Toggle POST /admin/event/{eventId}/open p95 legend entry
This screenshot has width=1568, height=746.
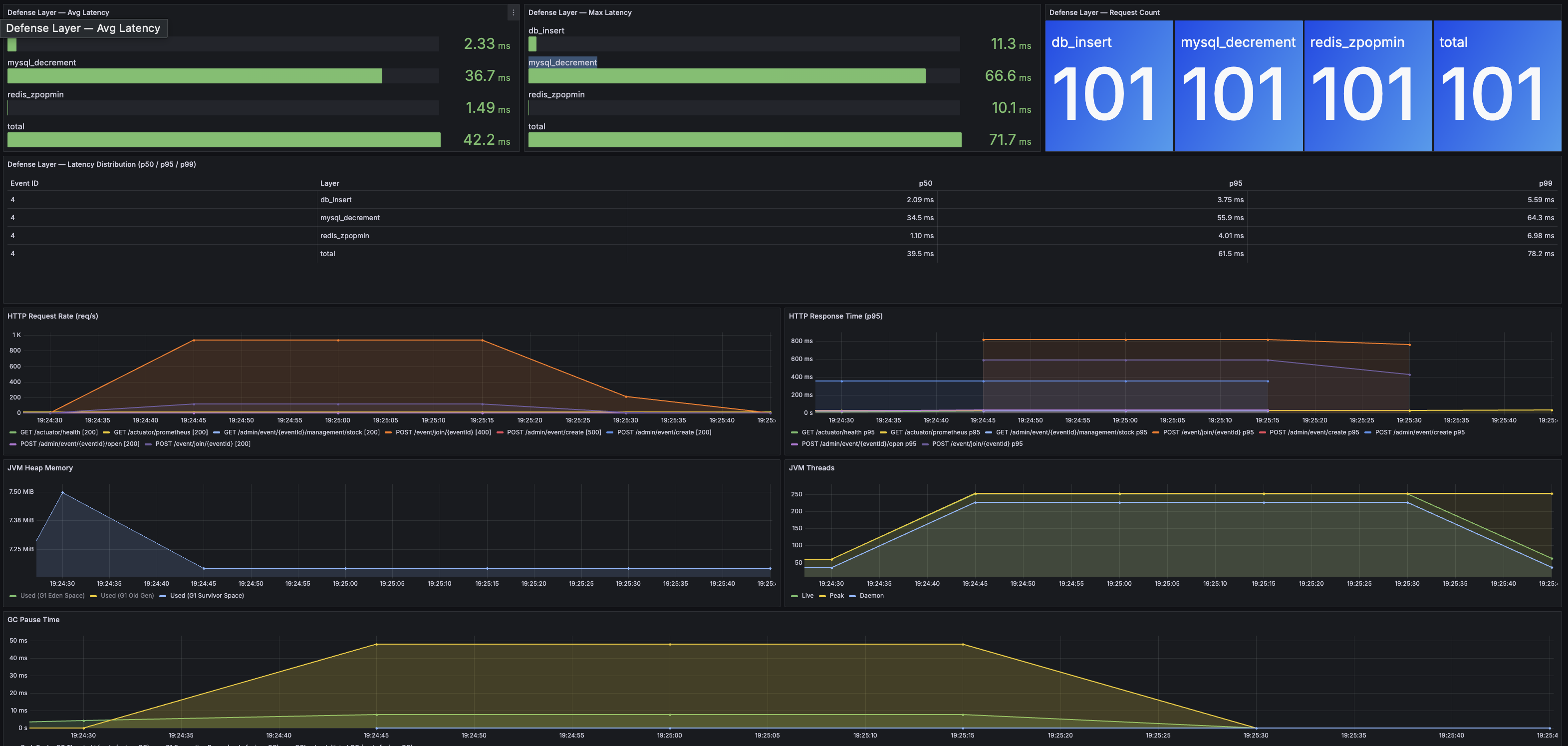pos(858,444)
